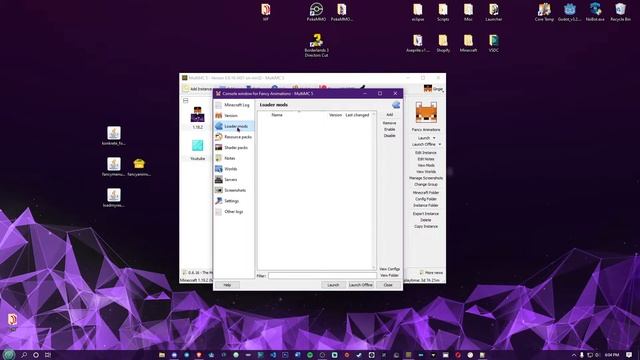
Task: Open the Recycle Bin desktop icon
Action: coord(620,12)
